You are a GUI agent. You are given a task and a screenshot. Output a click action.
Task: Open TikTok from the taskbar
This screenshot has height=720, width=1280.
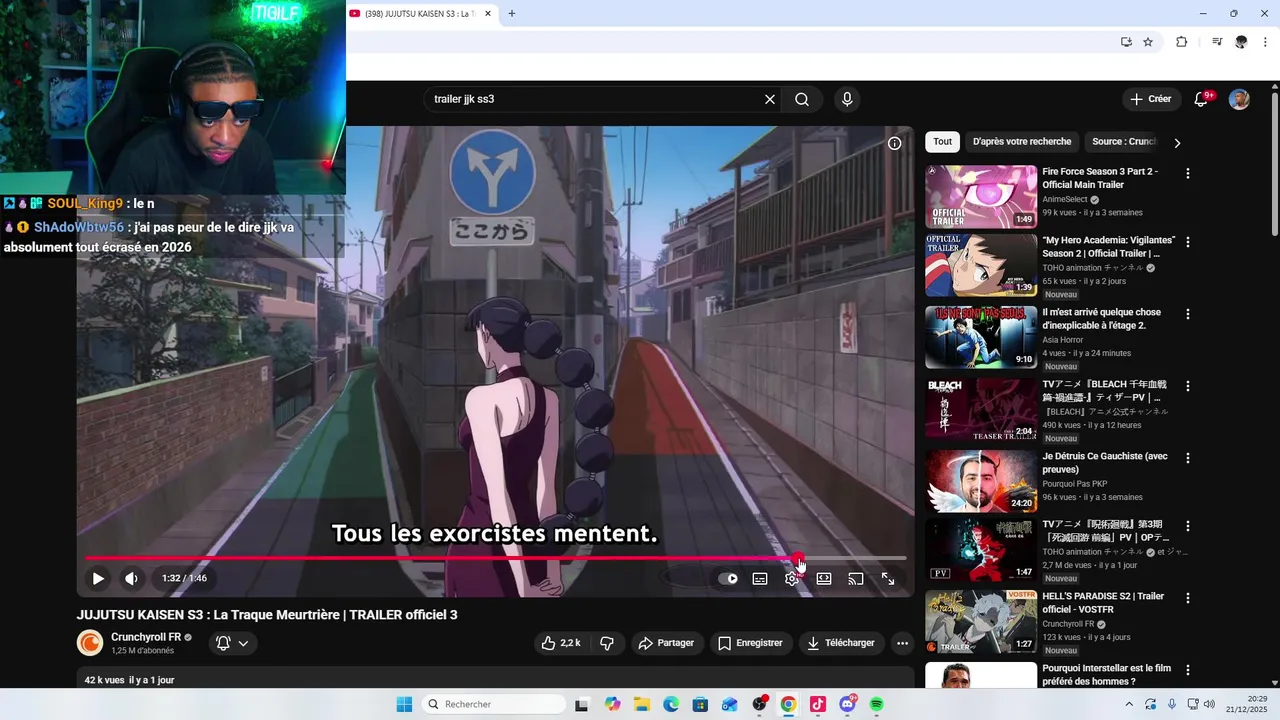click(817, 704)
